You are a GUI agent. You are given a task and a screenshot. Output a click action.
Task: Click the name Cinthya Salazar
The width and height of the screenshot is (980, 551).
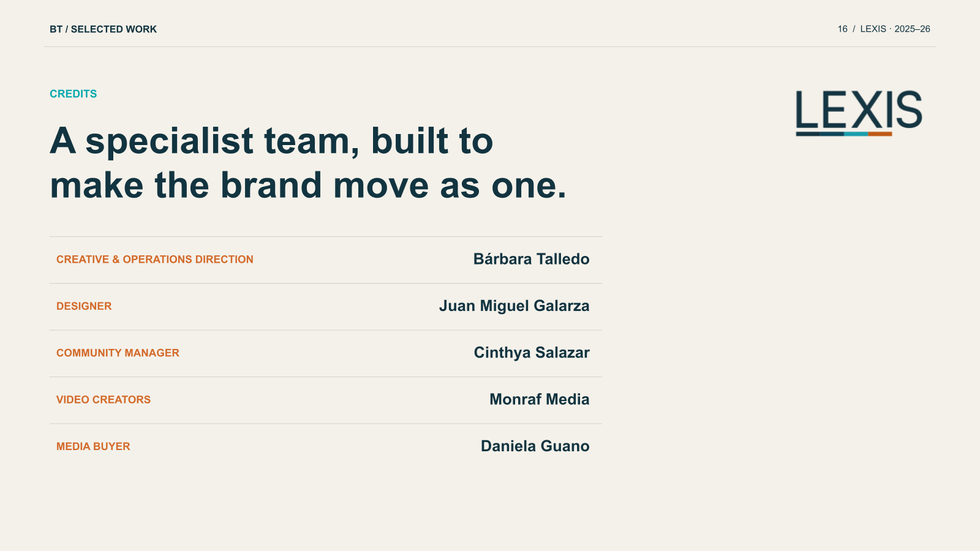click(532, 353)
